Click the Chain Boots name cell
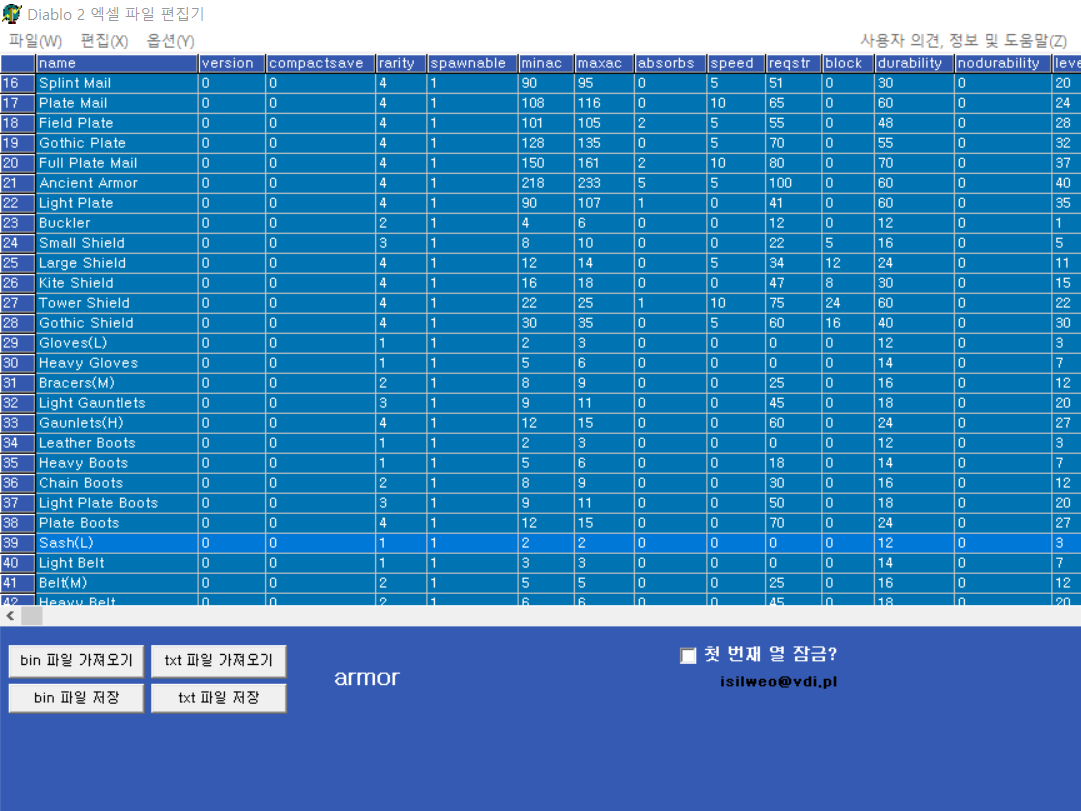Viewport: 1081px width, 811px height. click(x=117, y=483)
